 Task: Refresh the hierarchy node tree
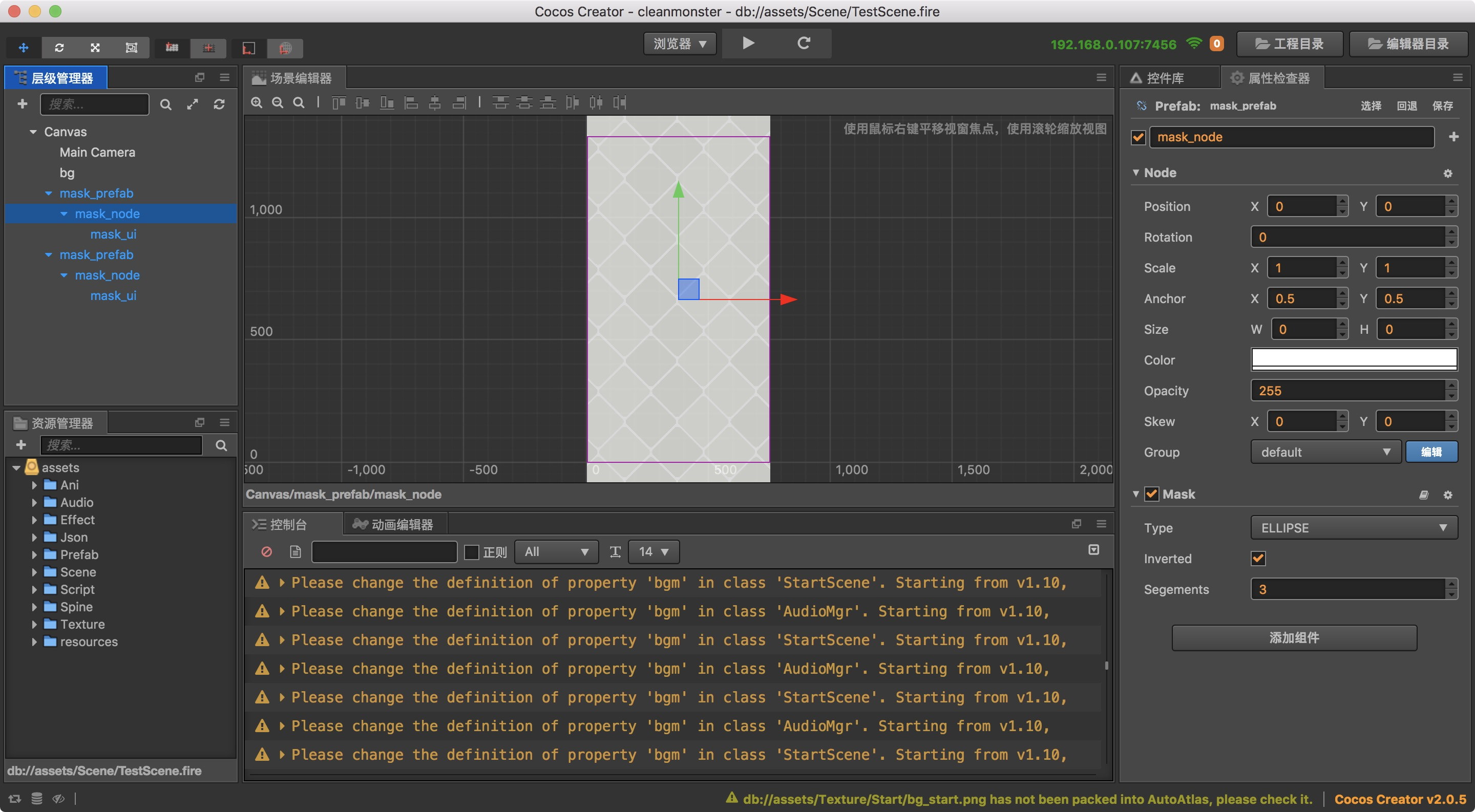219,104
